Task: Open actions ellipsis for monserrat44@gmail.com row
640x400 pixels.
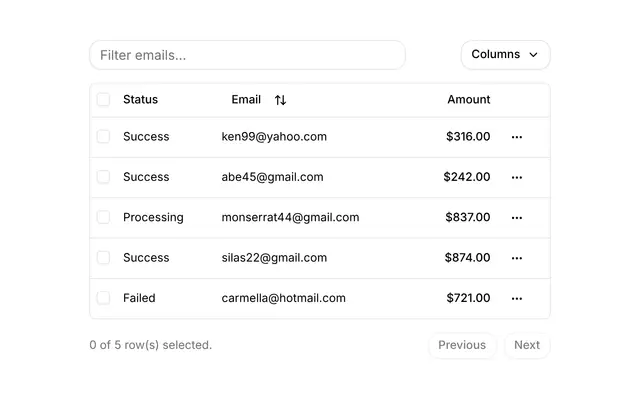Action: [516, 218]
